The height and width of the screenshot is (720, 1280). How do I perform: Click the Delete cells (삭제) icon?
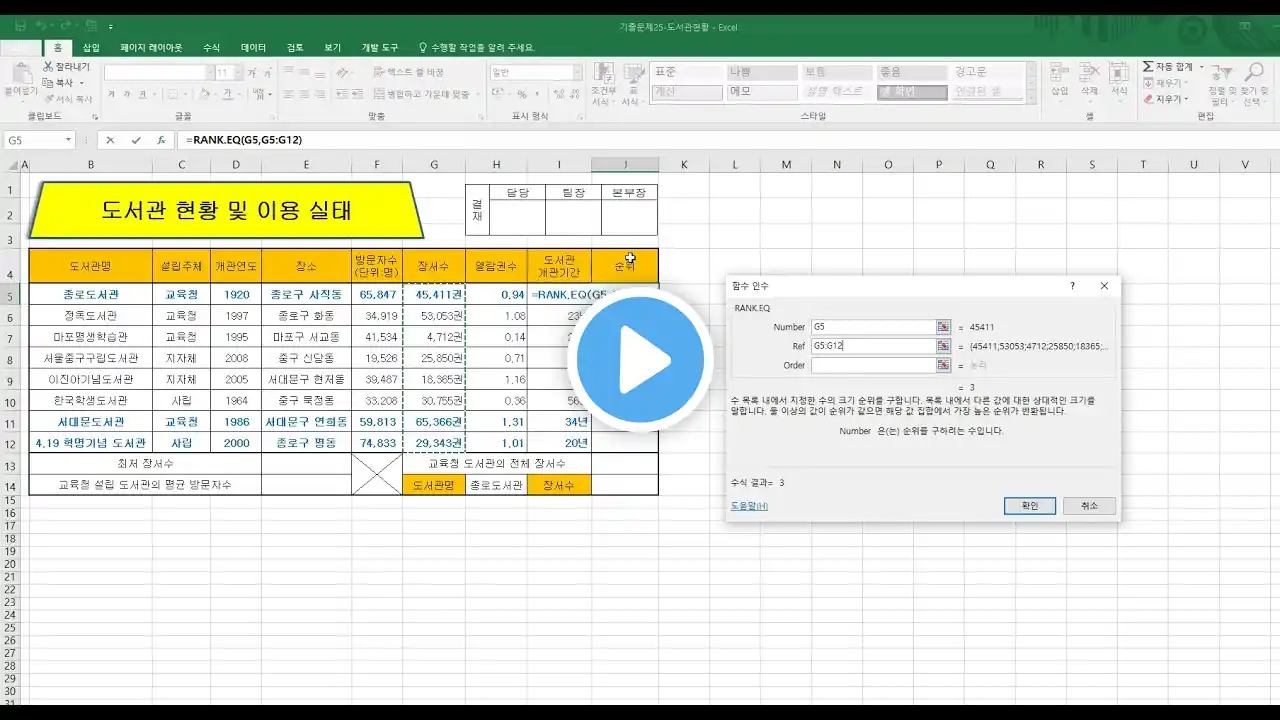tap(1090, 73)
